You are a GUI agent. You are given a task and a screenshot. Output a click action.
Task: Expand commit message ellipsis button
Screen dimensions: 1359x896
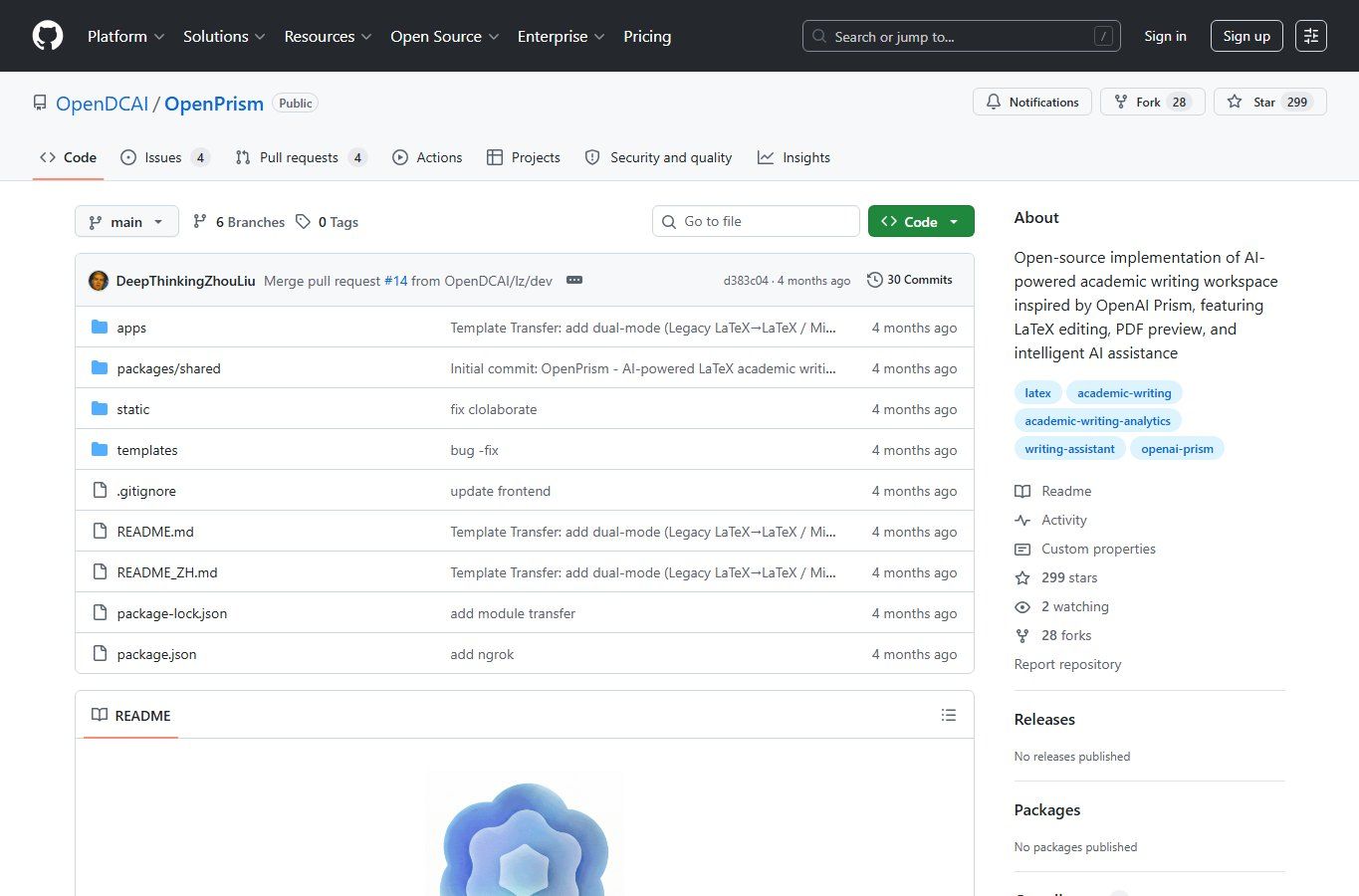pyautogui.click(x=574, y=280)
